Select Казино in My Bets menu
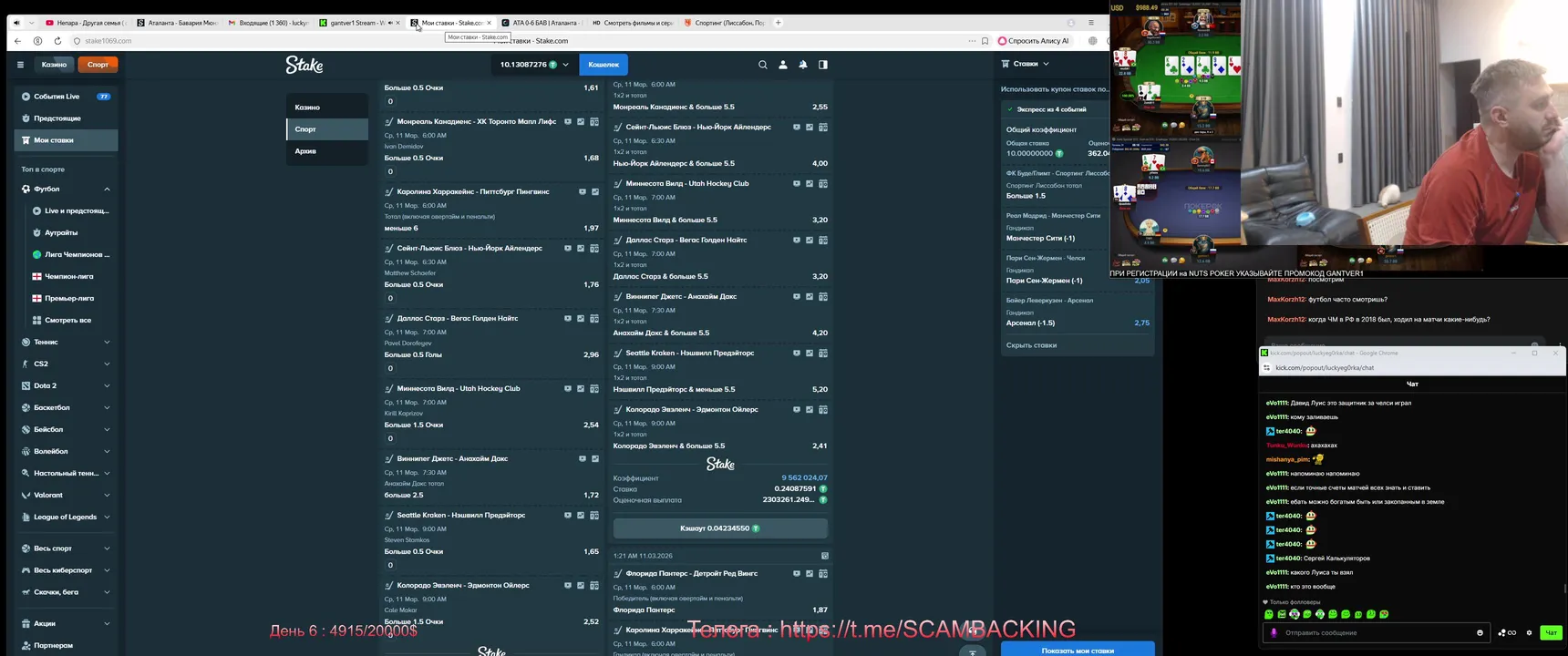Image resolution: width=1568 pixels, height=656 pixels. [x=326, y=108]
